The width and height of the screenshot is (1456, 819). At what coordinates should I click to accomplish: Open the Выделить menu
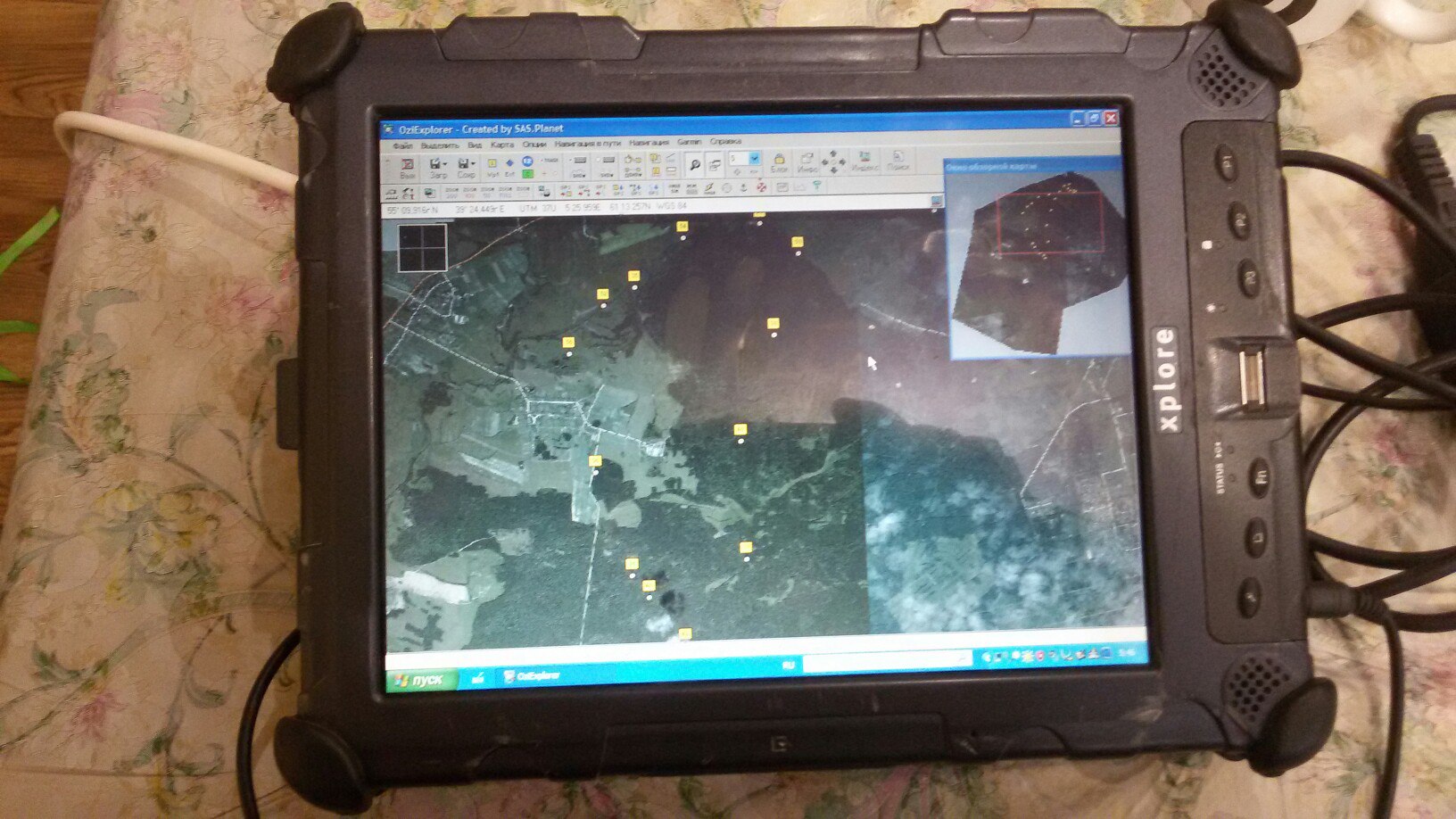click(x=439, y=145)
